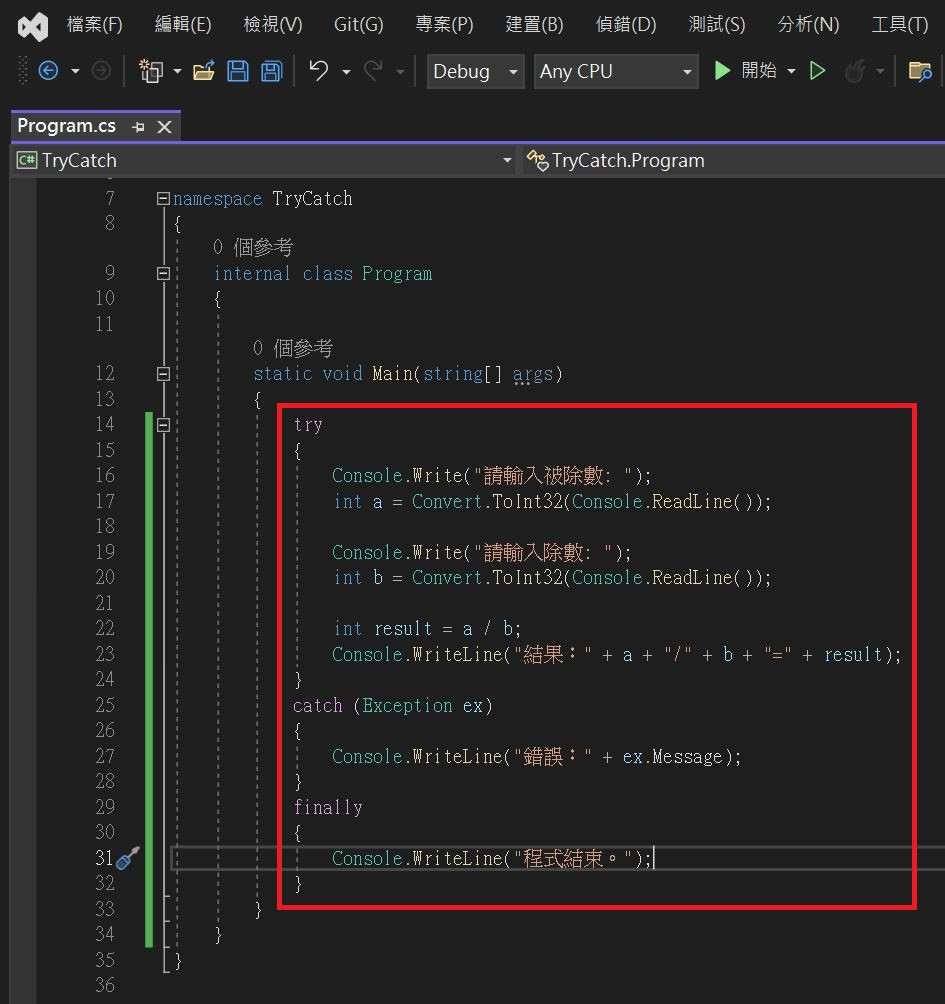Screen dimensions: 945x1004
Task: Open the new item dropdown arrow
Action: coord(177,71)
